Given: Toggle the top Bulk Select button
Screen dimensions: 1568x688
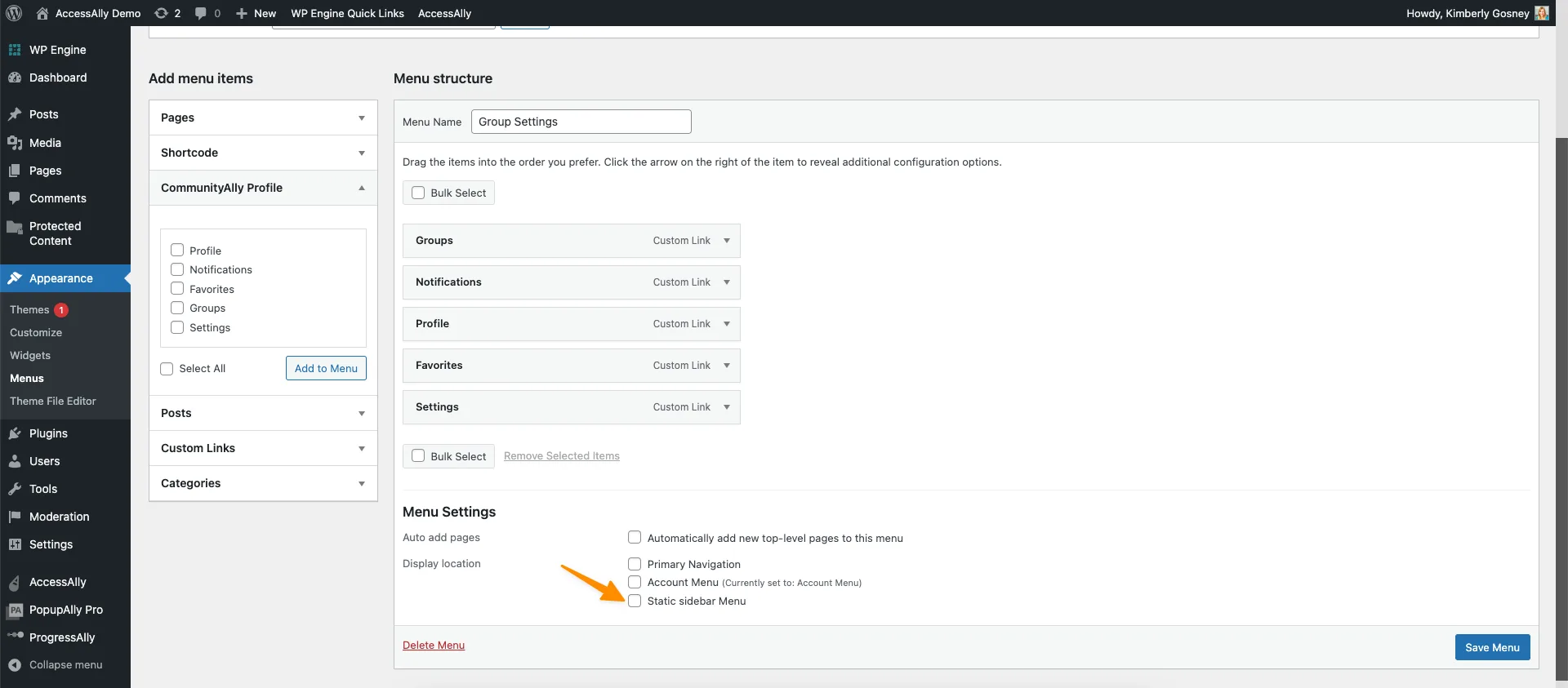Looking at the screenshot, I should point(448,193).
